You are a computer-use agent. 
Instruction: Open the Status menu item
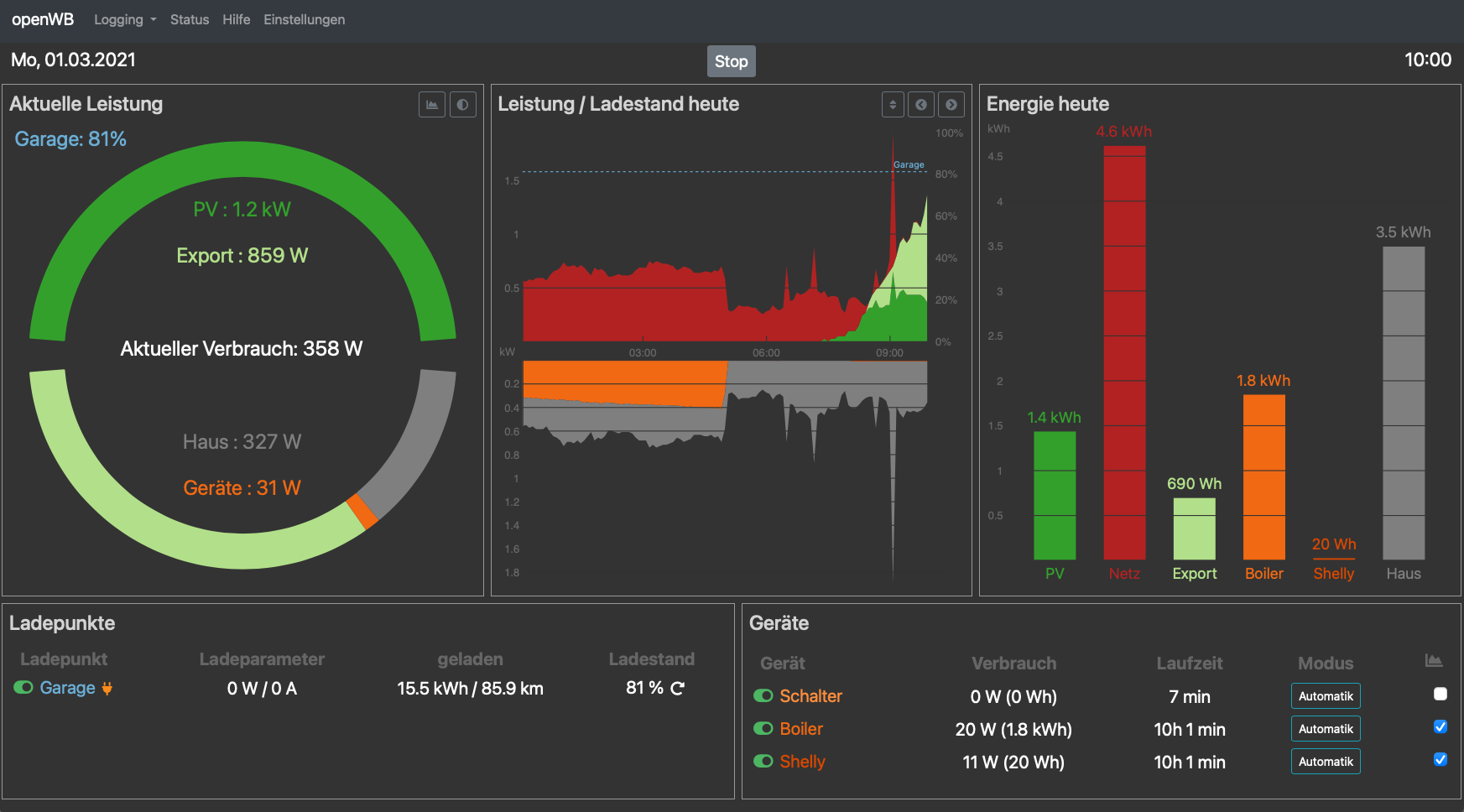(x=190, y=19)
